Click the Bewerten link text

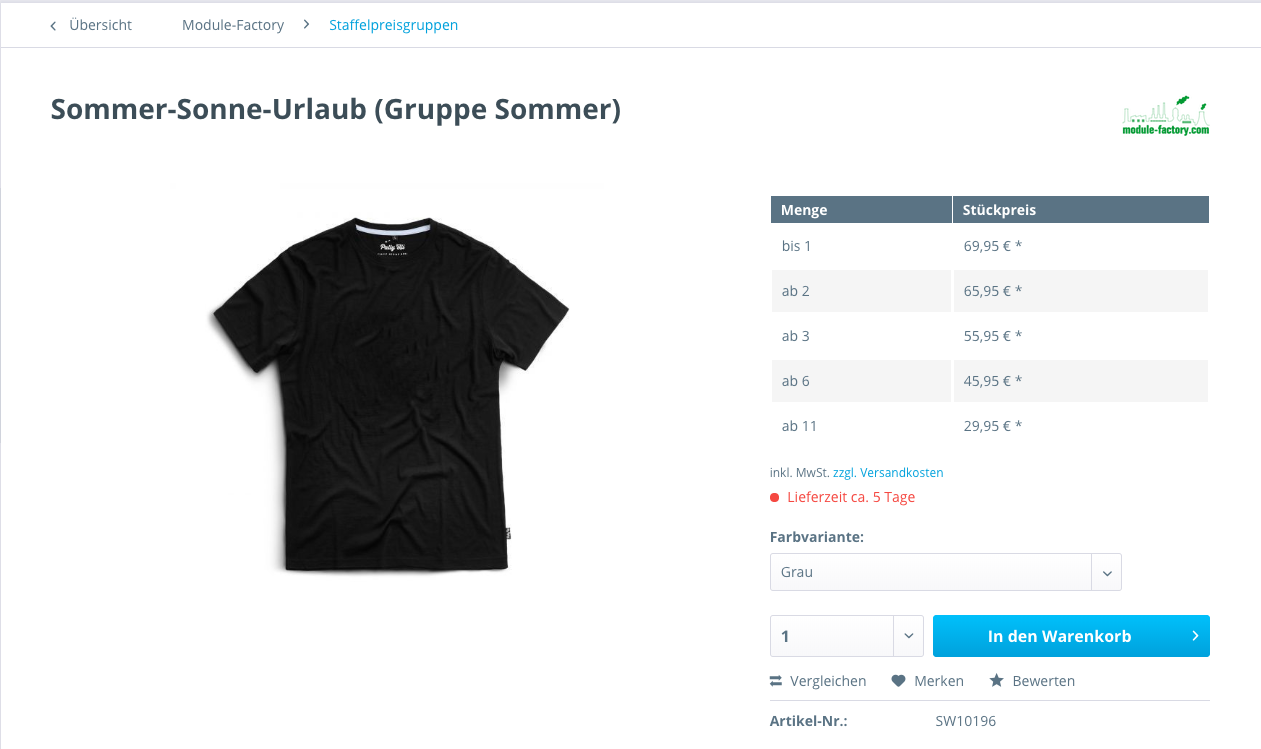[x=1044, y=681]
